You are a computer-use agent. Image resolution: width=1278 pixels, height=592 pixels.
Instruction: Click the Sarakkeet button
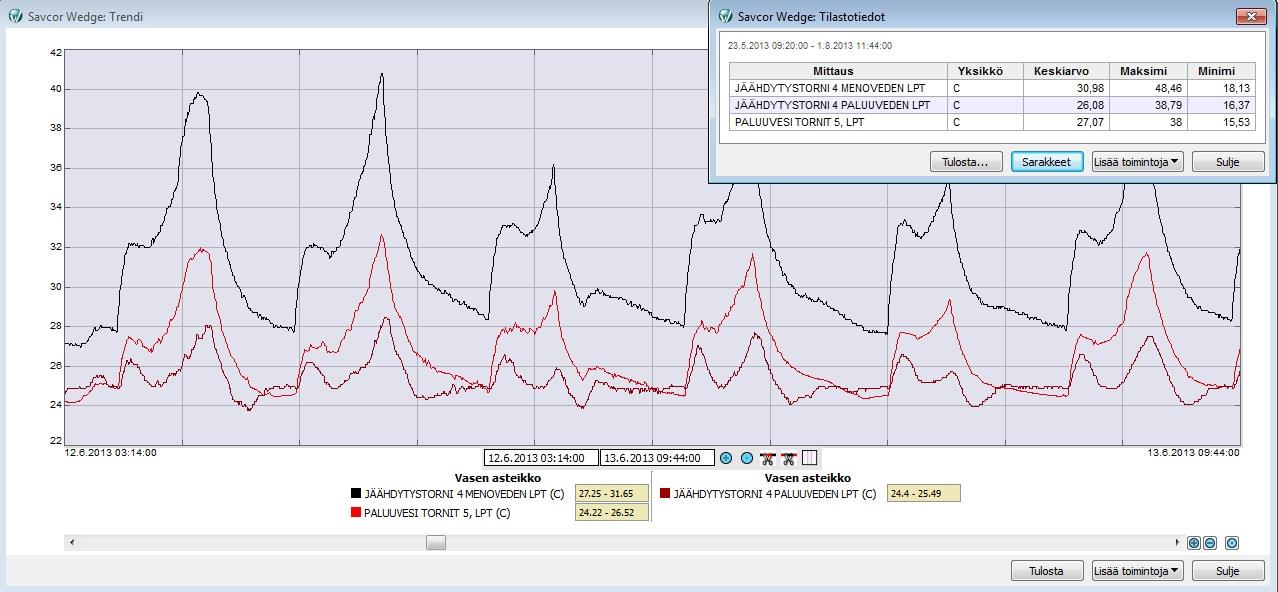tap(1047, 162)
